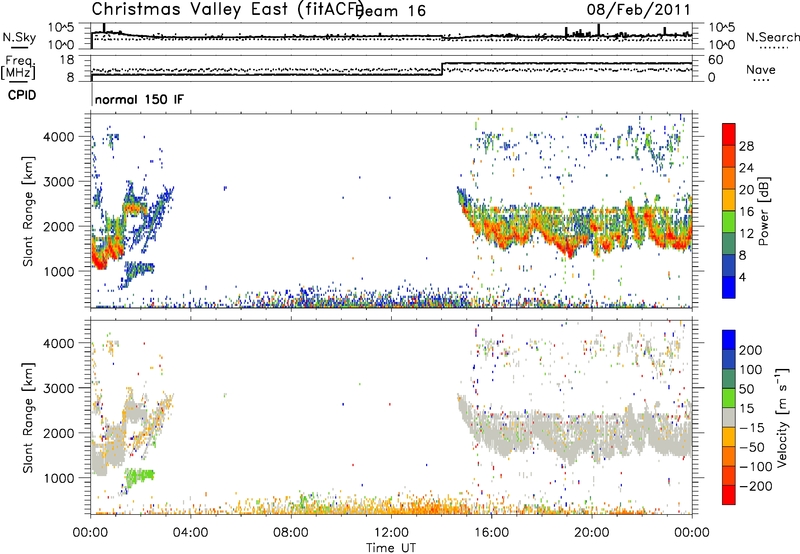The image size is (800, 554).
Task: Click the light green segment of Power colorbar
Action: click(729, 220)
